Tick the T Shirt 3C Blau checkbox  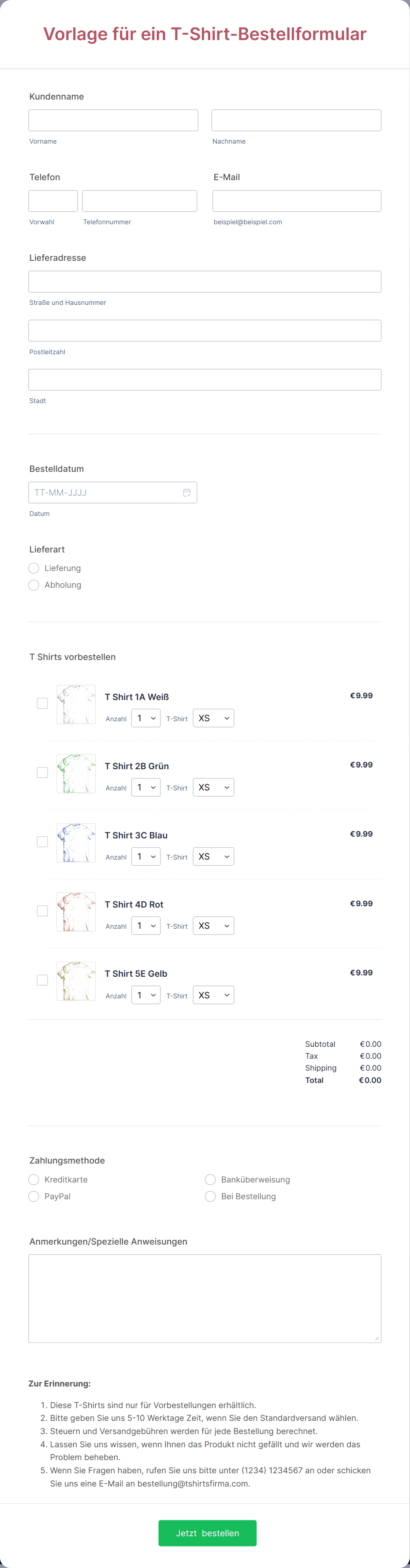[x=42, y=842]
